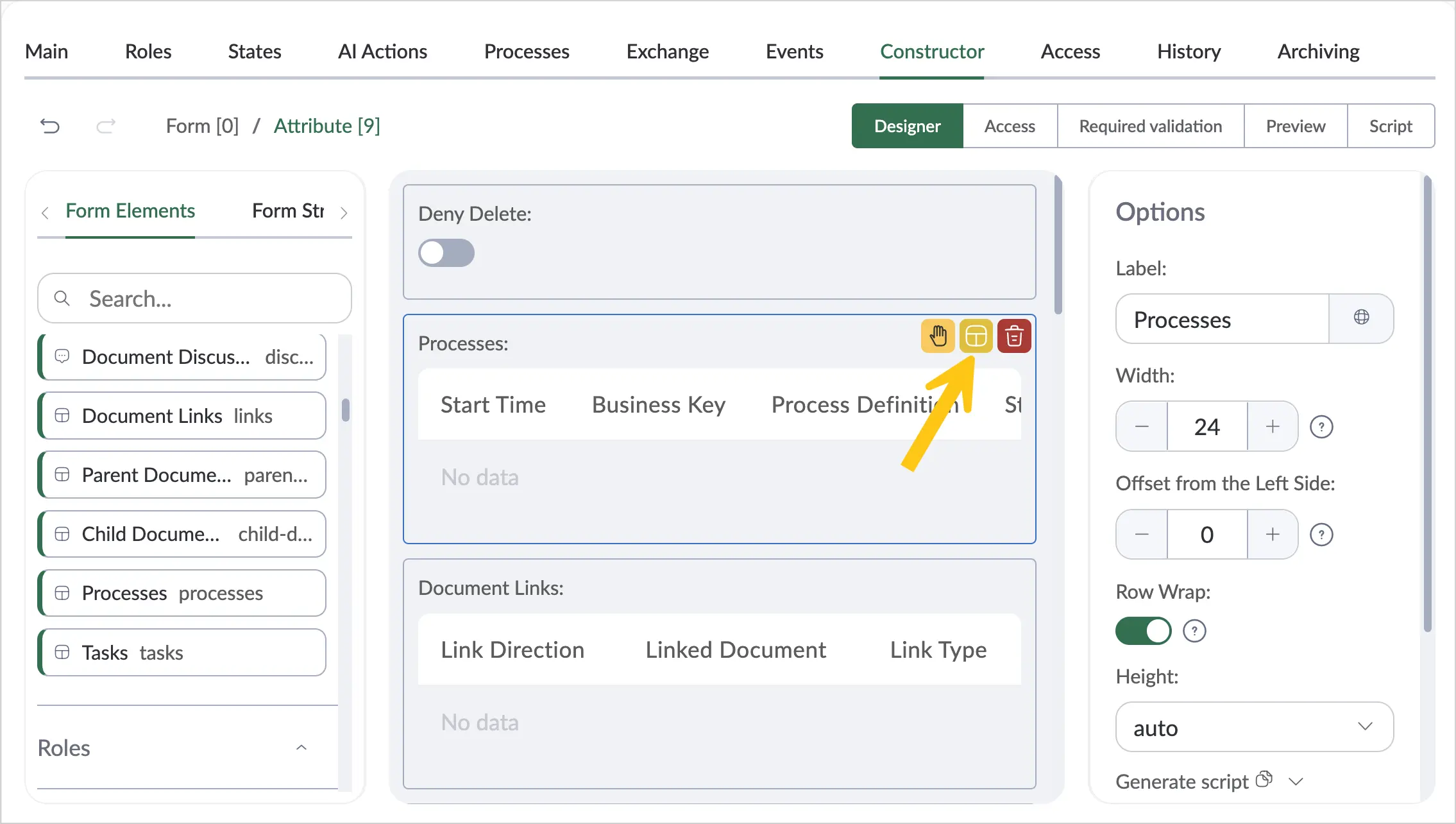Click the Linked Document column header

pos(736,649)
